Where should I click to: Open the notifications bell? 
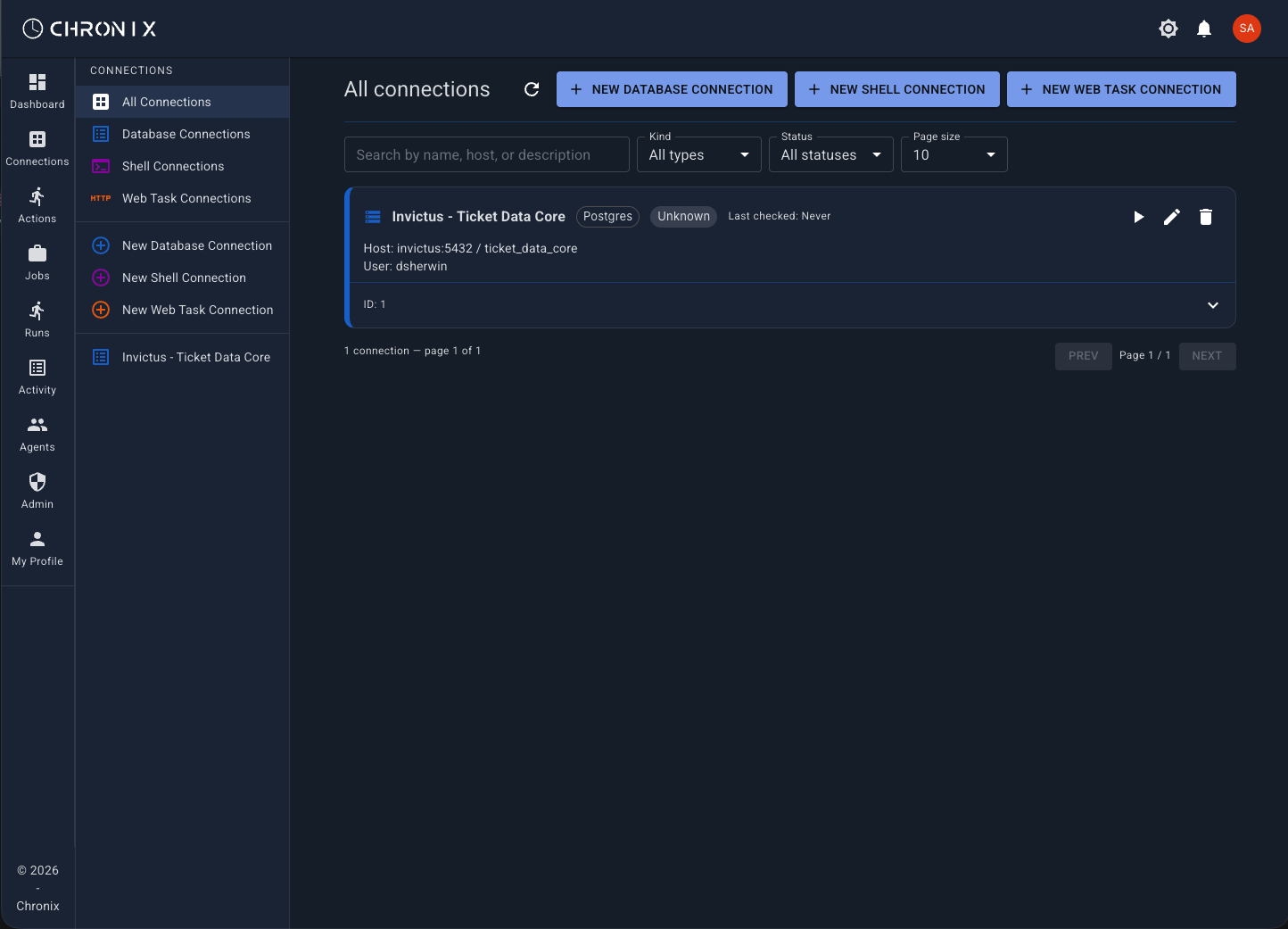click(x=1204, y=29)
